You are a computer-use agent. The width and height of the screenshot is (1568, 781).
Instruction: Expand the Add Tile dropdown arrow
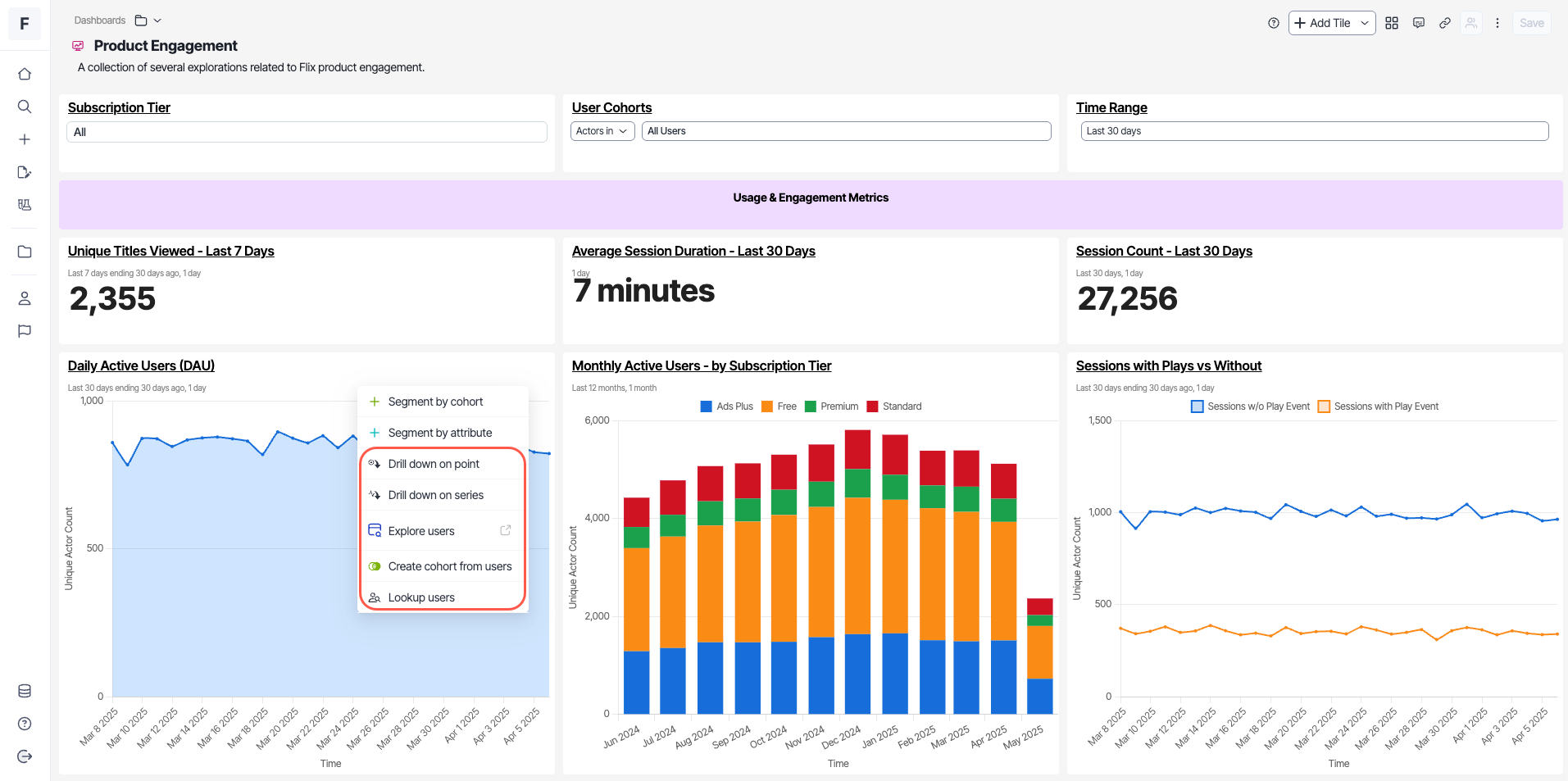coord(1365,23)
